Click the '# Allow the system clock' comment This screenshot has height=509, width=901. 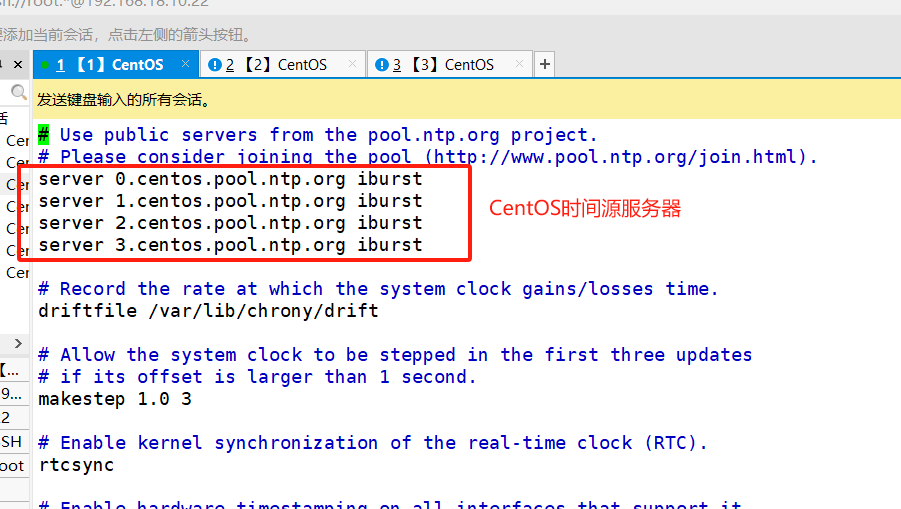(x=395, y=355)
